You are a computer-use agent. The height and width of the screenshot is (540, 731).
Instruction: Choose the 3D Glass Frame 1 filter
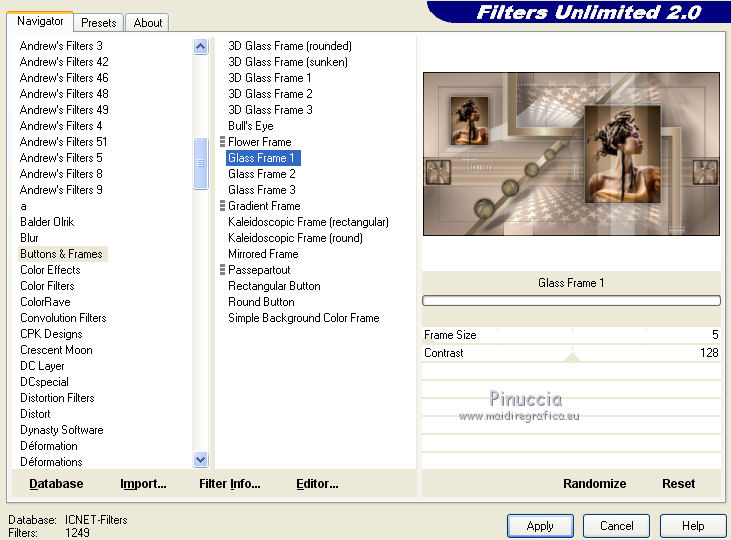[x=270, y=77]
